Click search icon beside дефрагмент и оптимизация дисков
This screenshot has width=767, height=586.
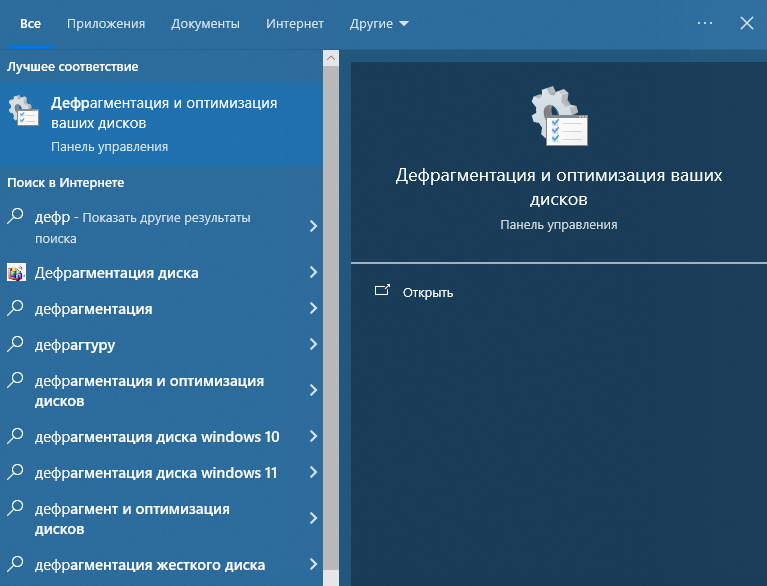(15, 508)
